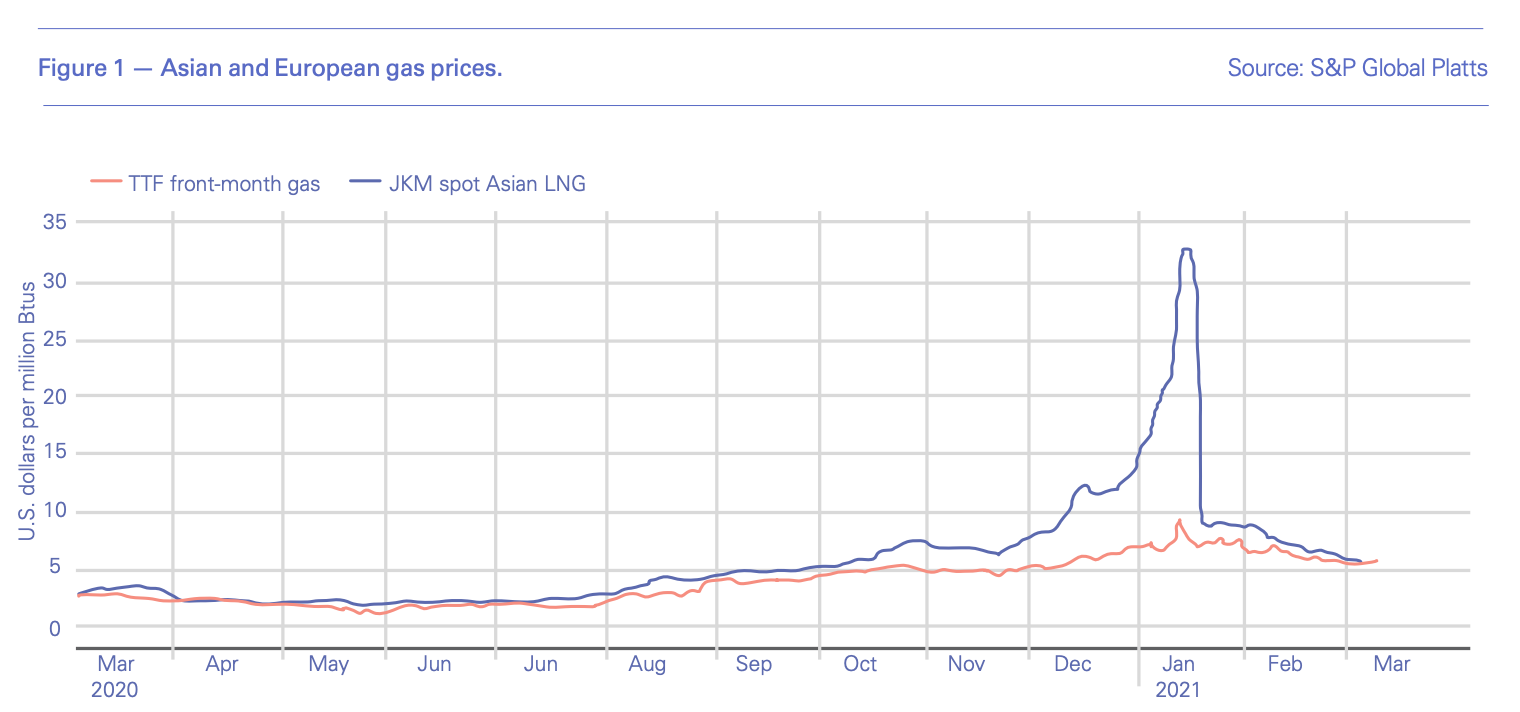This screenshot has width=1520, height=712.
Task: Toggle the JKM spot Asian LNG legend label
Action: coord(486,183)
